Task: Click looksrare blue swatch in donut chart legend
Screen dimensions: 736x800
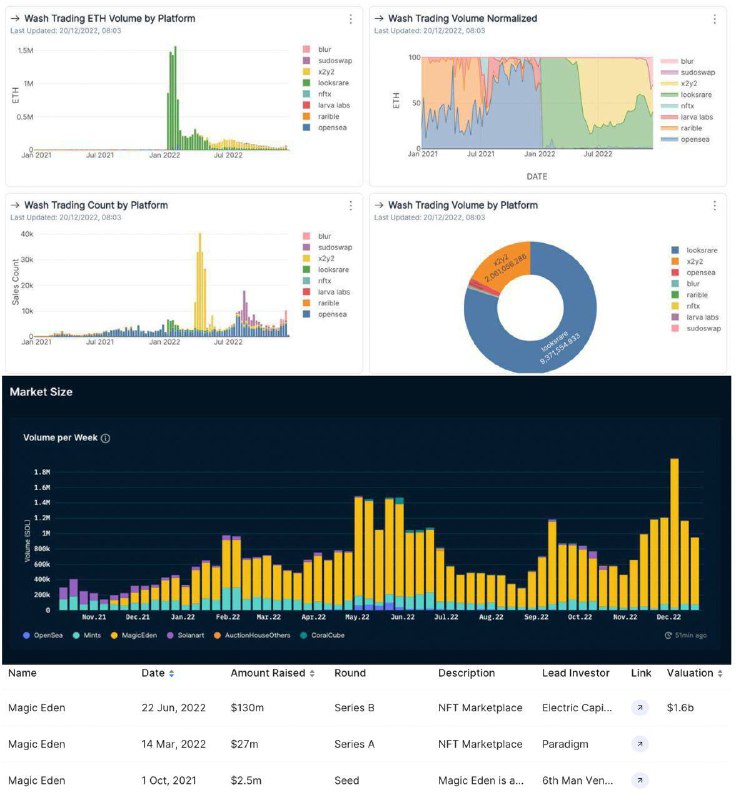Action: [675, 250]
